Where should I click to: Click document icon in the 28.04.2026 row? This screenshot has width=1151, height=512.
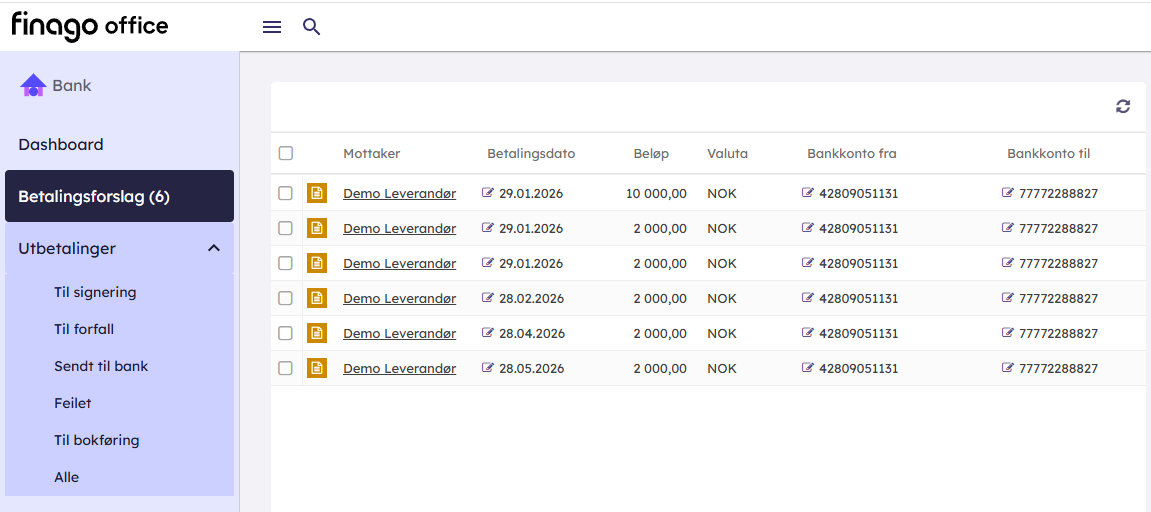pos(317,333)
